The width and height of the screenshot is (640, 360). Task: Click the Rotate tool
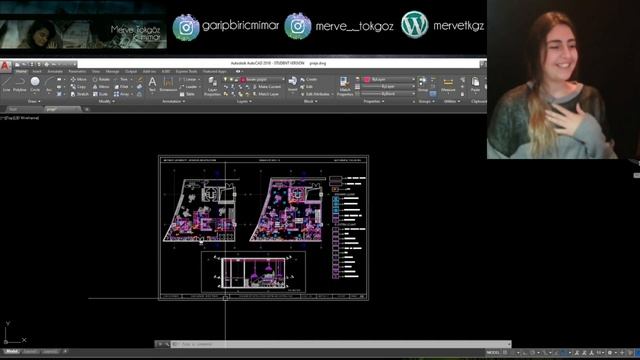point(101,79)
